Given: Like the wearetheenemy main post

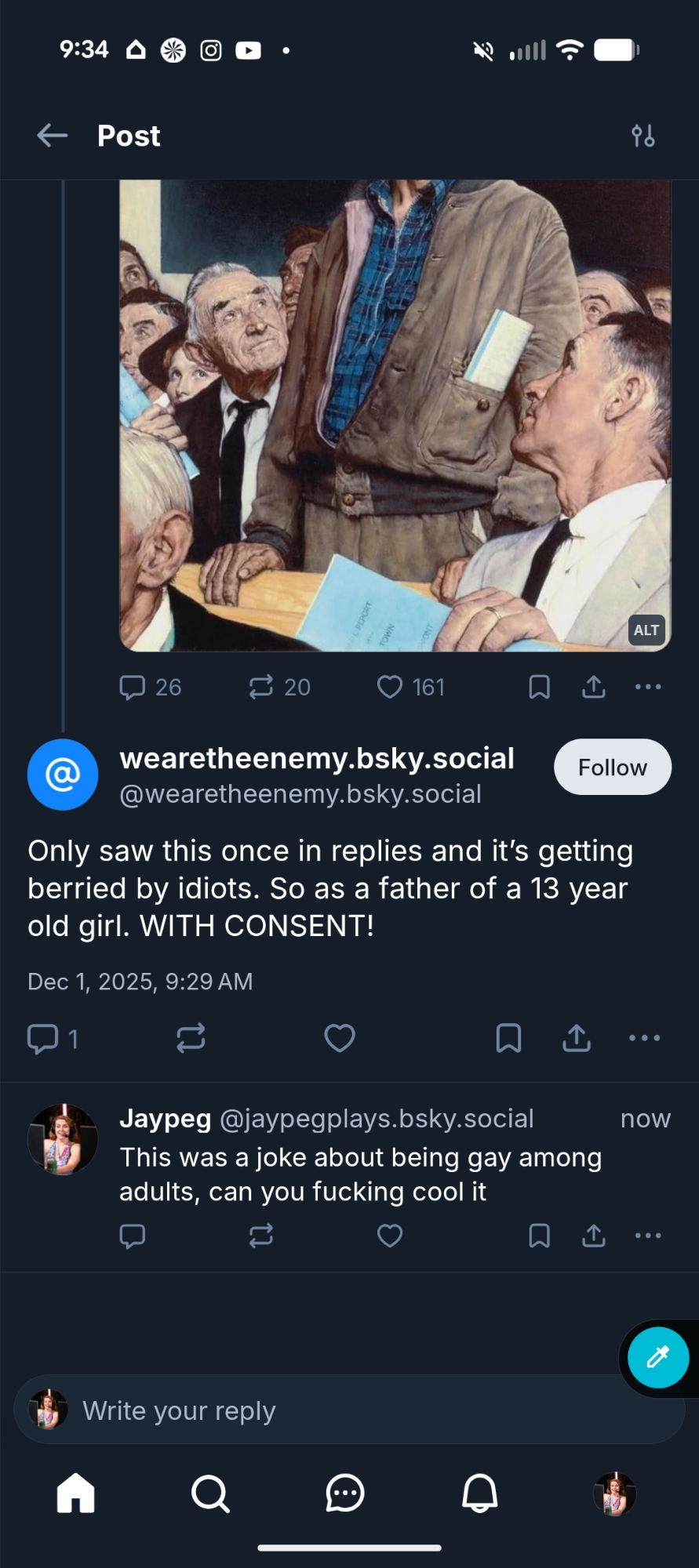Looking at the screenshot, I should (340, 1038).
